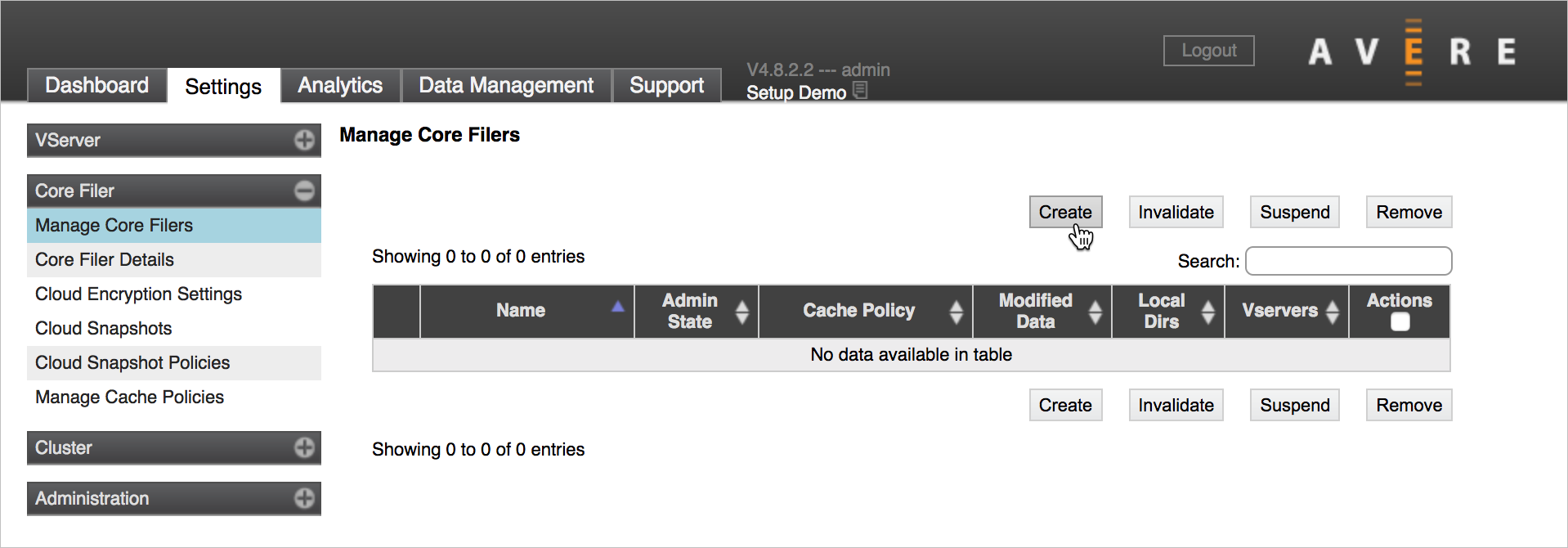The width and height of the screenshot is (1568, 548).
Task: Open the Setup Demo notes icon
Action: (860, 91)
